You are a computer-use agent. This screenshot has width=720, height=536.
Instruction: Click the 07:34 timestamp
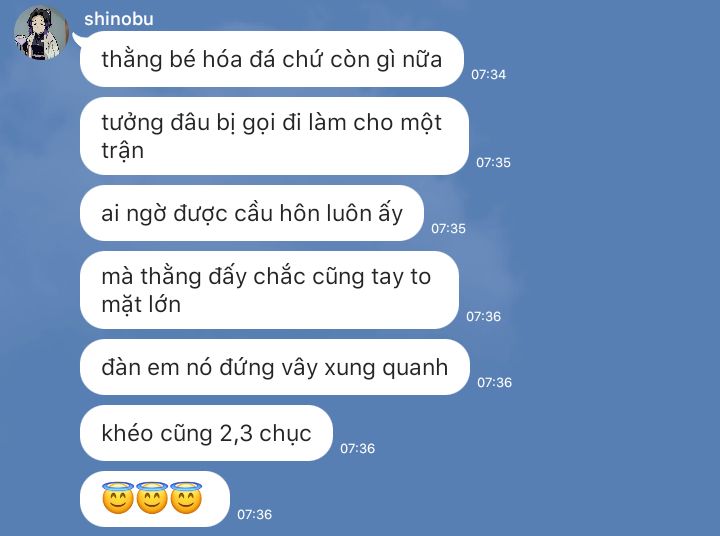point(489,74)
